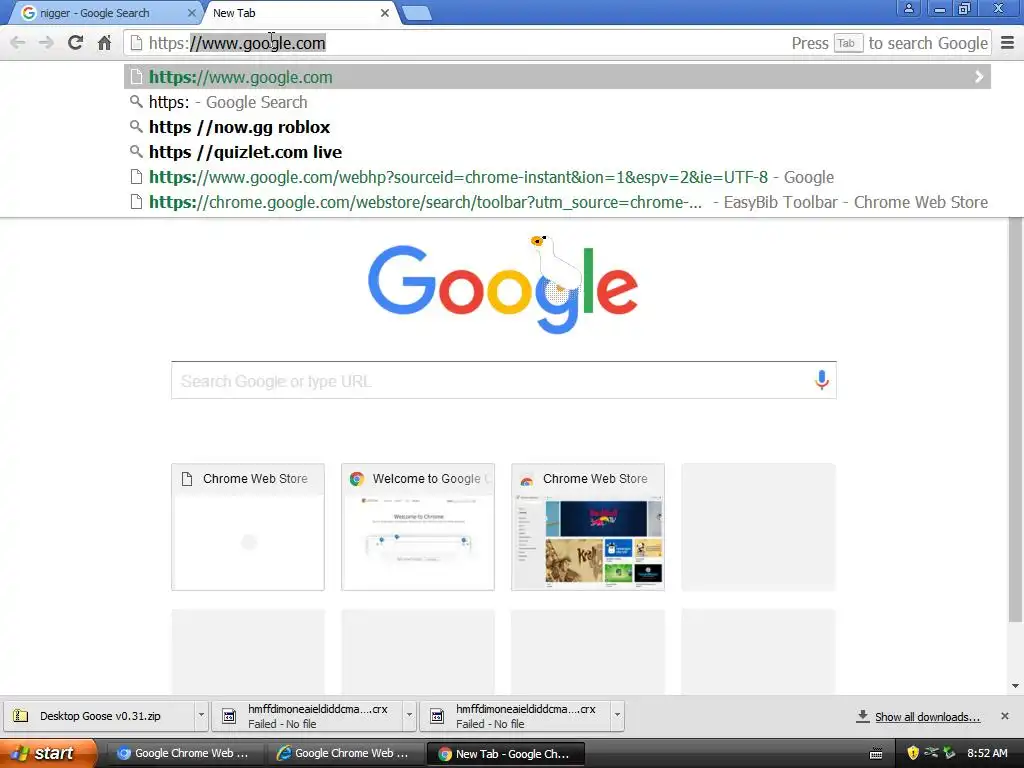The width and height of the screenshot is (1024, 768).
Task: Expand options for the second failed .crx download
Action: [x=617, y=715]
